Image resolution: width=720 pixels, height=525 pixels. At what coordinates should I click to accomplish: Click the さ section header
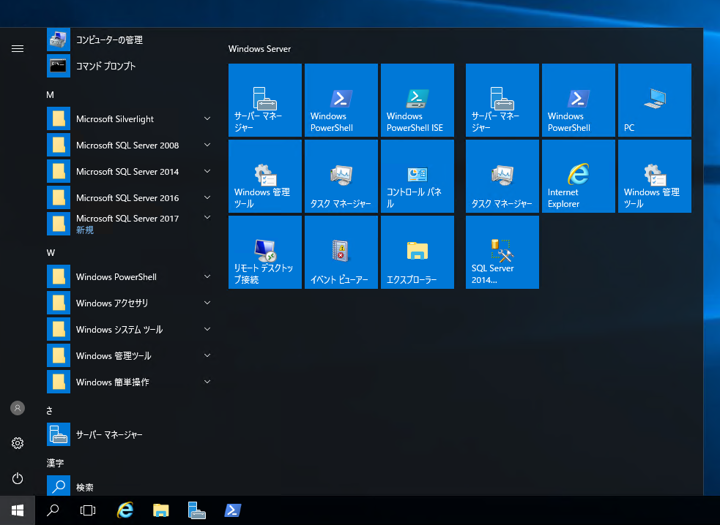point(50,411)
